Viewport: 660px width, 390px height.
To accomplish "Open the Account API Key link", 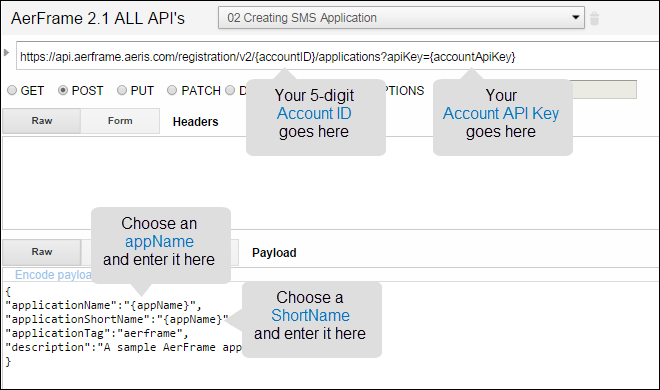I will (501, 113).
